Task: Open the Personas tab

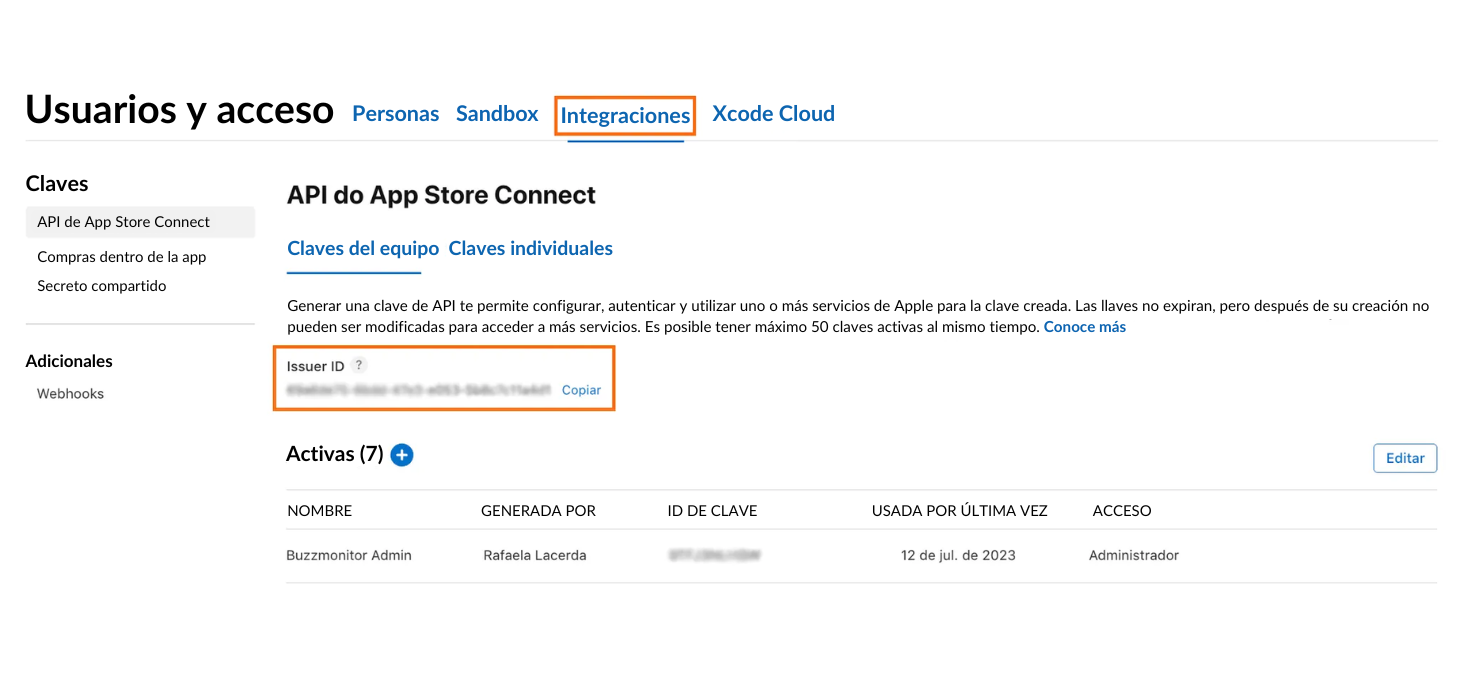Action: click(395, 114)
